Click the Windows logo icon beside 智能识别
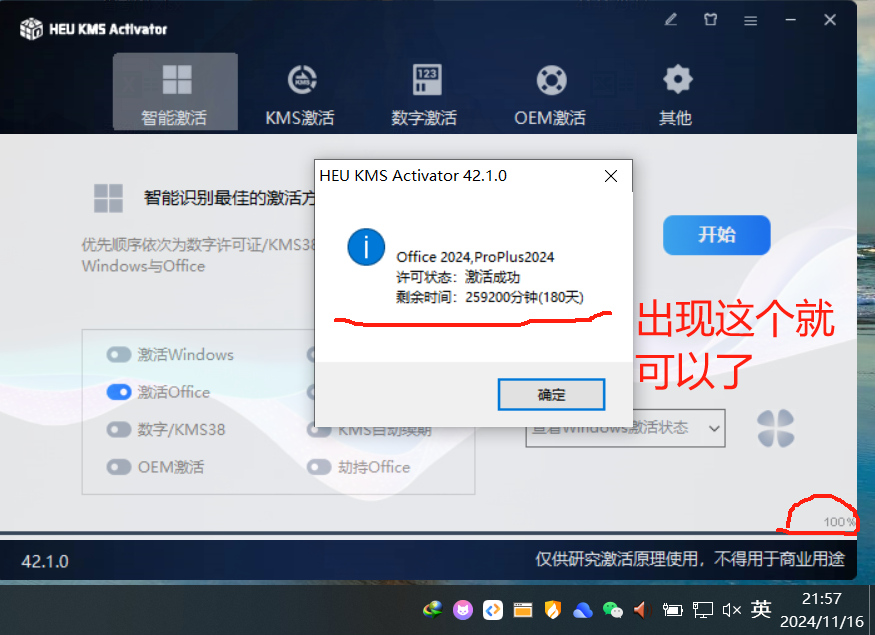The image size is (875, 635). point(108,198)
